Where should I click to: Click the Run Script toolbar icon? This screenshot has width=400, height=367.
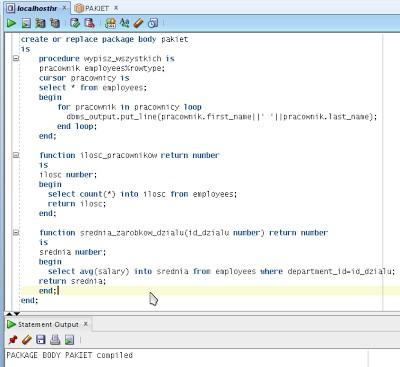pyautogui.click(x=26, y=23)
